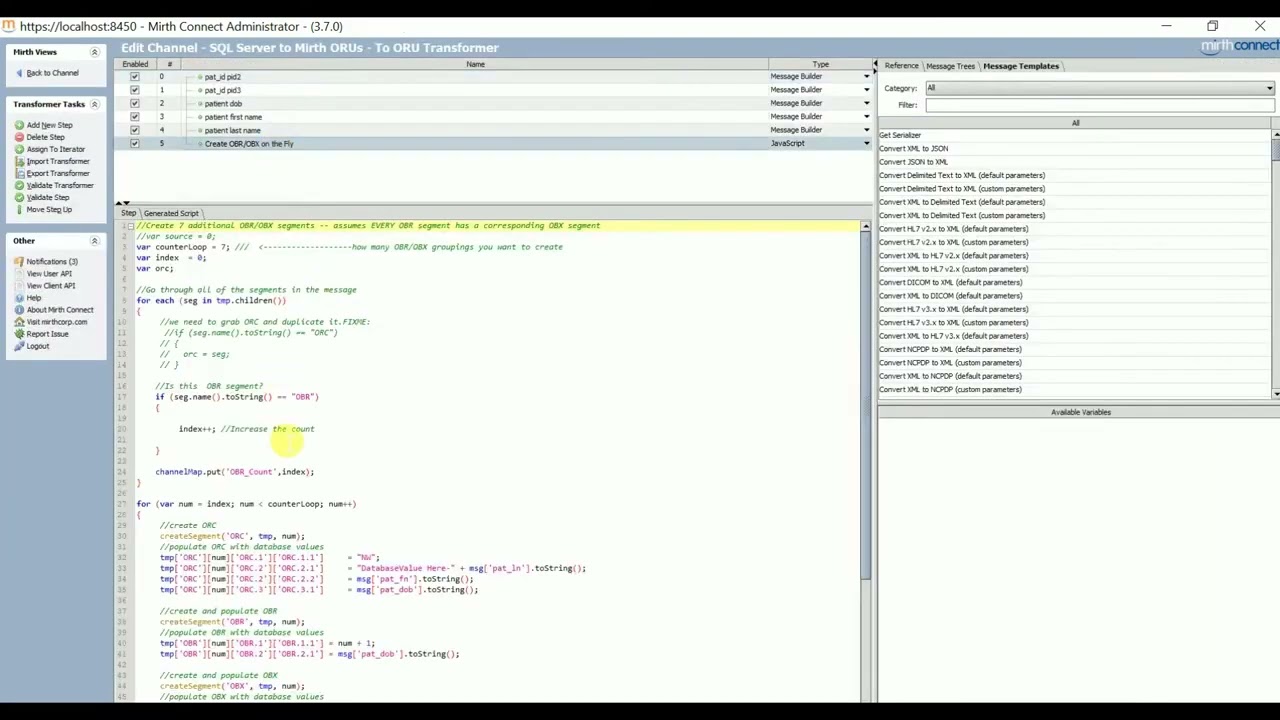Viewport: 1280px width, 720px height.
Task: Click the About Mirth Connect info icon
Action: point(19,310)
